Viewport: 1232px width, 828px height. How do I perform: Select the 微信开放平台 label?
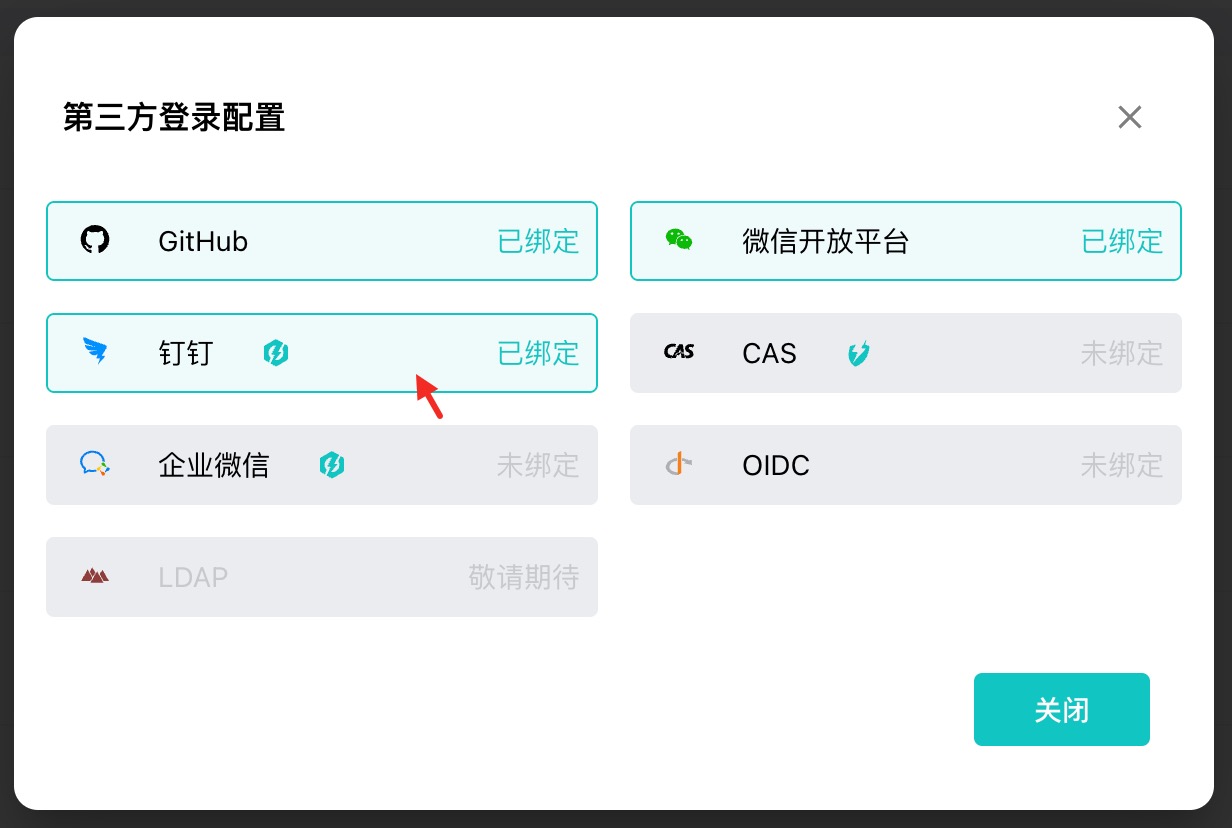825,241
